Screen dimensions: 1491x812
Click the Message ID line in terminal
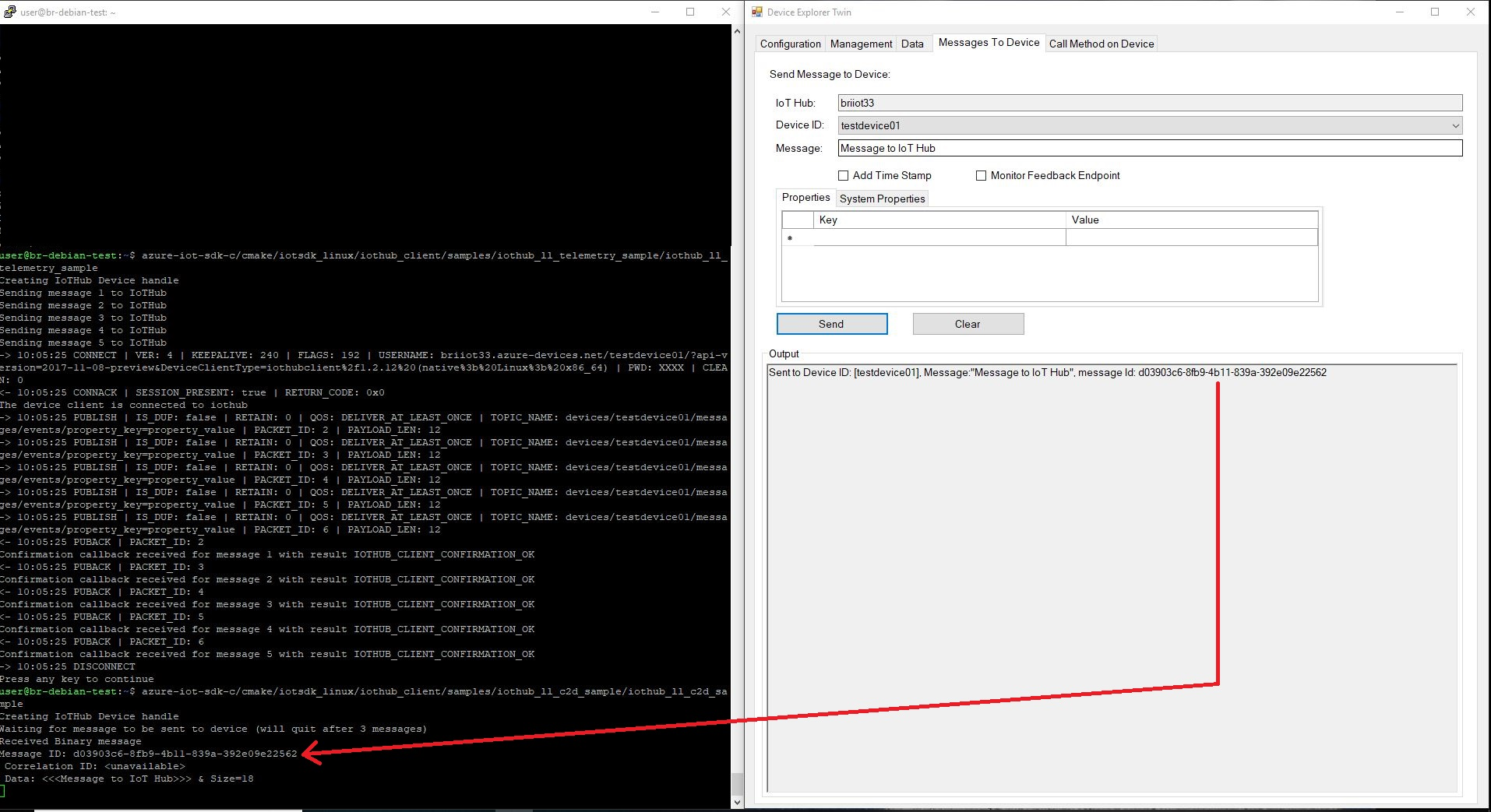click(149, 754)
